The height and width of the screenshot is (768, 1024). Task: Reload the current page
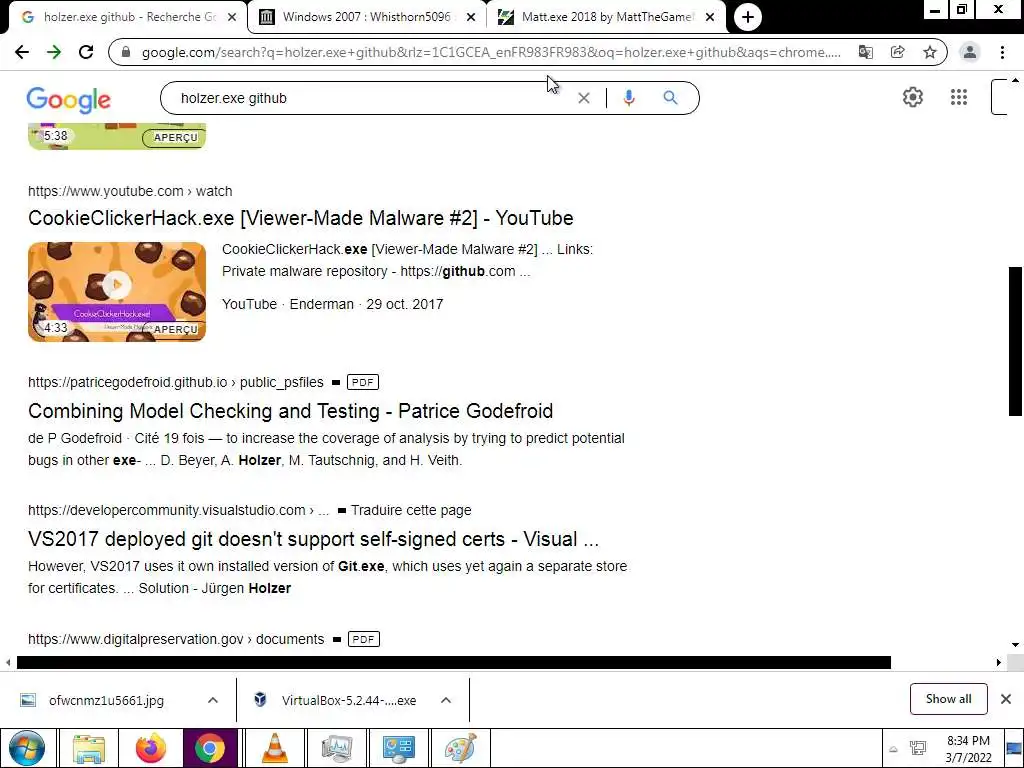pos(86,52)
